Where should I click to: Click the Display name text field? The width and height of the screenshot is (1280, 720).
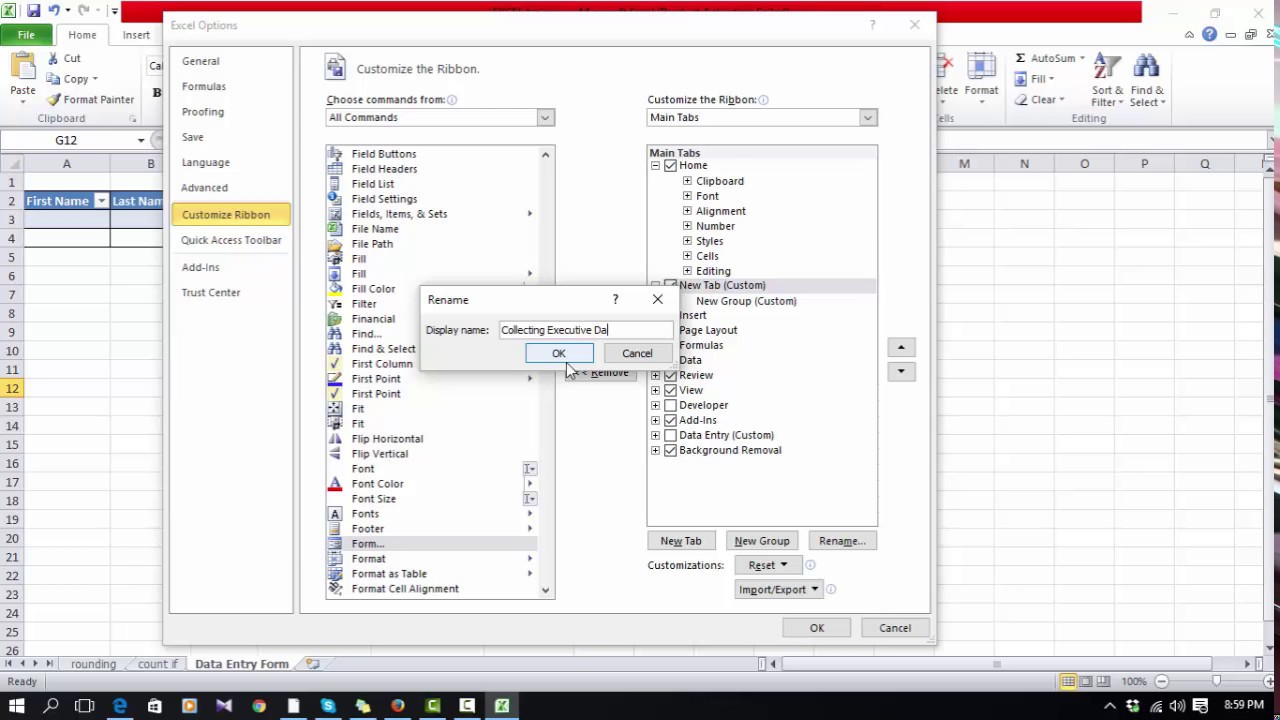pyautogui.click(x=585, y=330)
